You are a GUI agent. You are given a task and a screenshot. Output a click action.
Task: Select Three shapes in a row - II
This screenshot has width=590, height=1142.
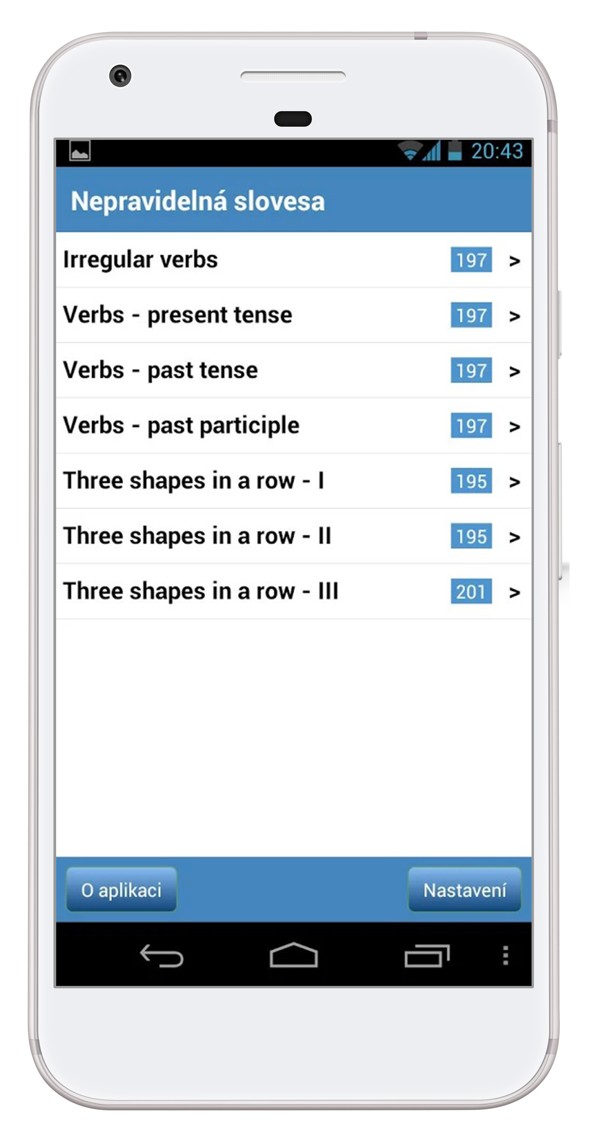point(294,537)
